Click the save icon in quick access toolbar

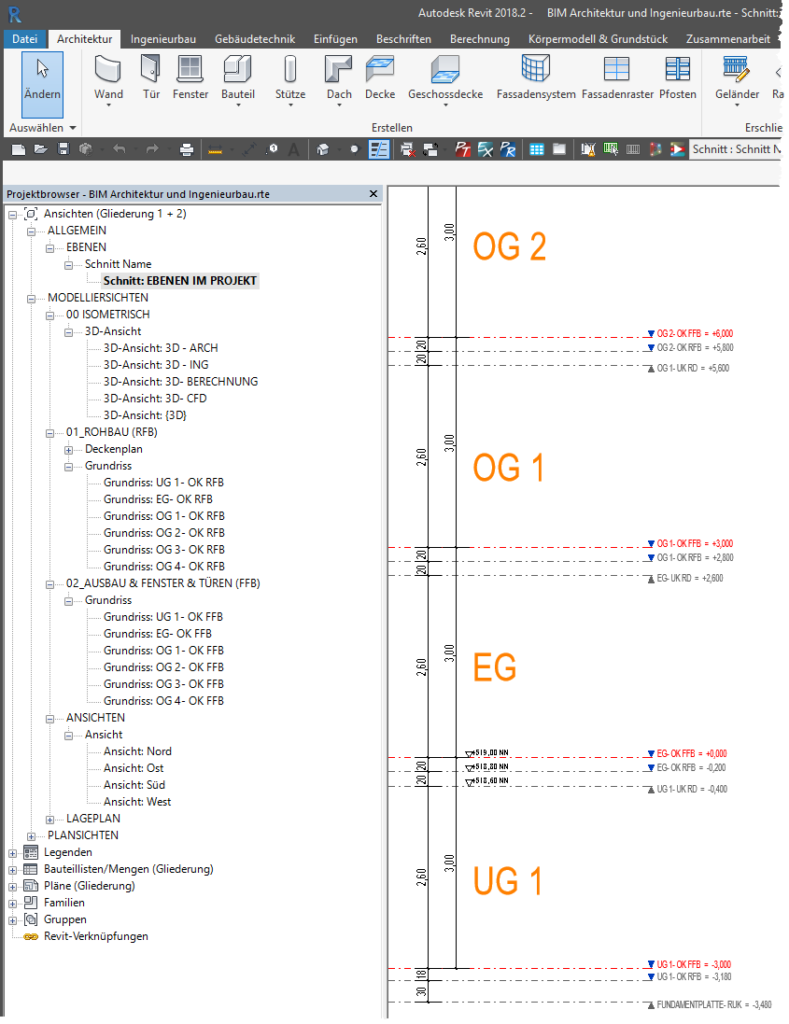coord(63,149)
